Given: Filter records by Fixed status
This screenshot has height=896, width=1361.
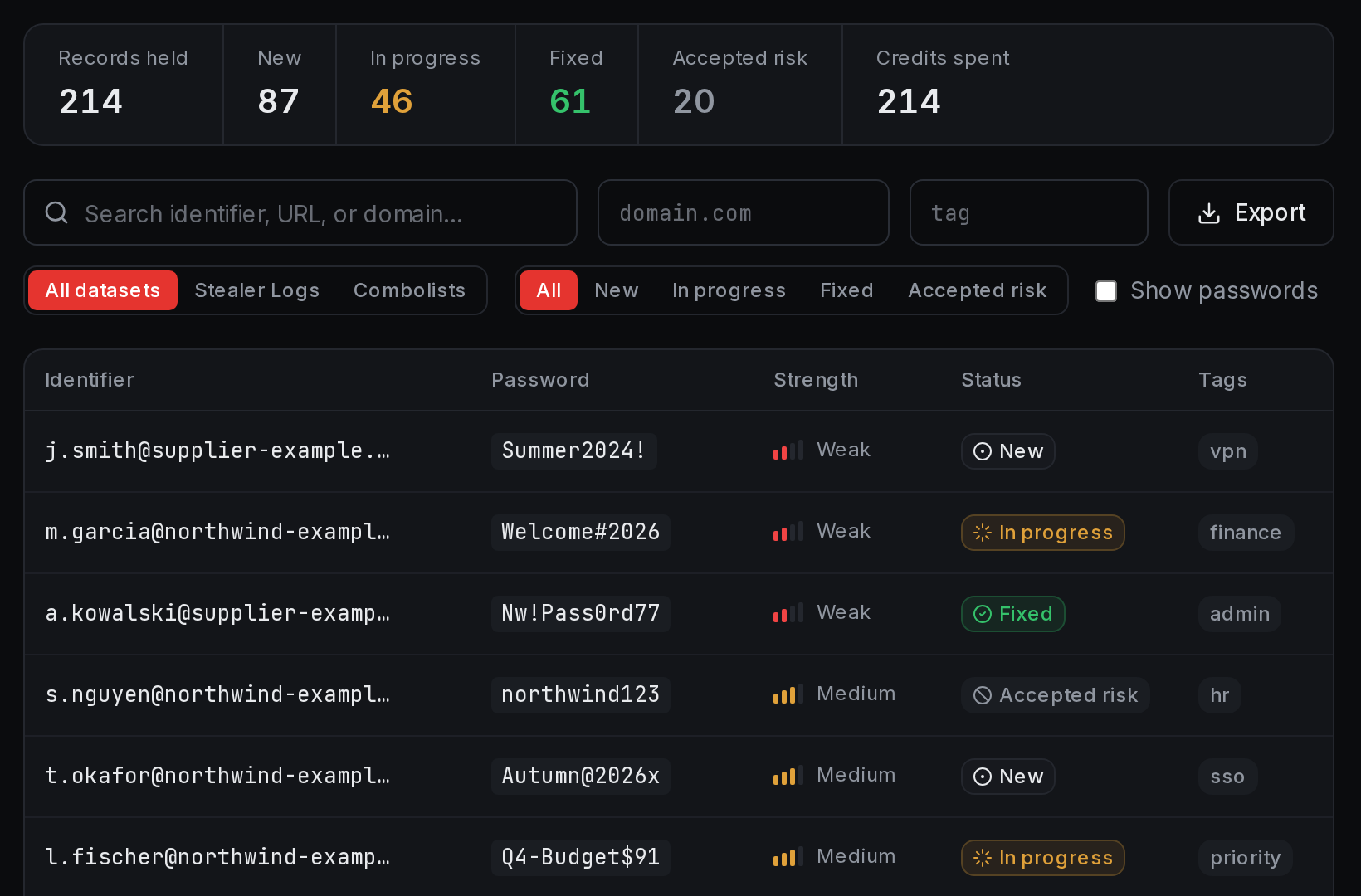Looking at the screenshot, I should point(846,290).
